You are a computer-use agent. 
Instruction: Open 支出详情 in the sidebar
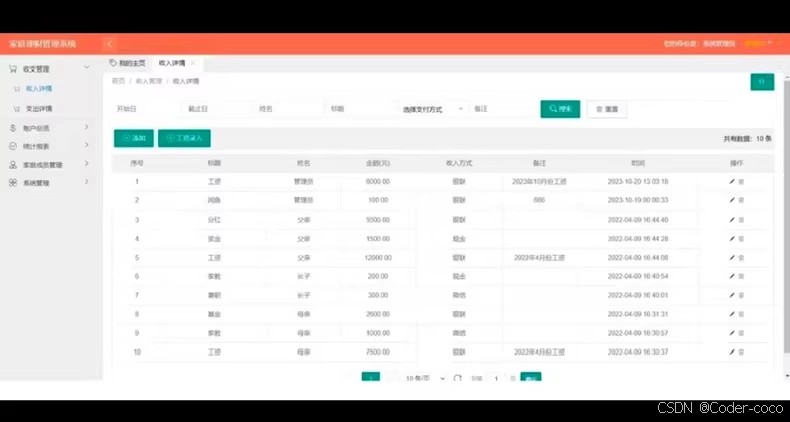pyautogui.click(x=39, y=108)
